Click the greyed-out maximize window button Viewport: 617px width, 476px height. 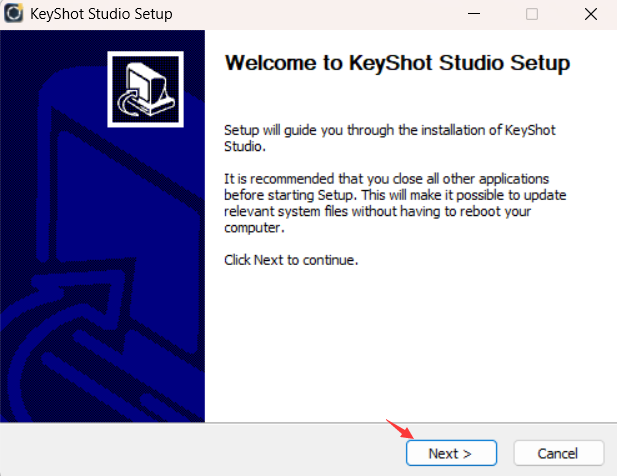coord(532,14)
